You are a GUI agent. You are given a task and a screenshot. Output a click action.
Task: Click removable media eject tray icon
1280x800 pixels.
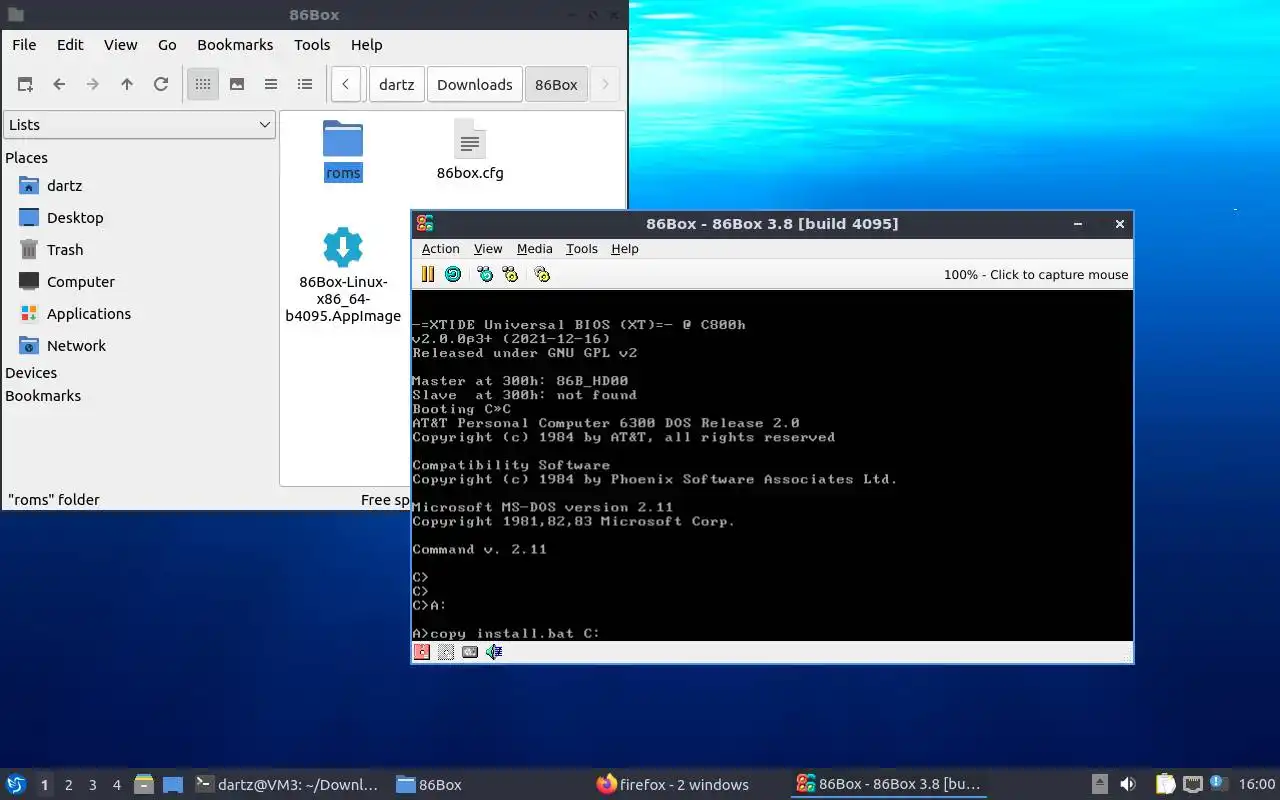(x=1099, y=784)
